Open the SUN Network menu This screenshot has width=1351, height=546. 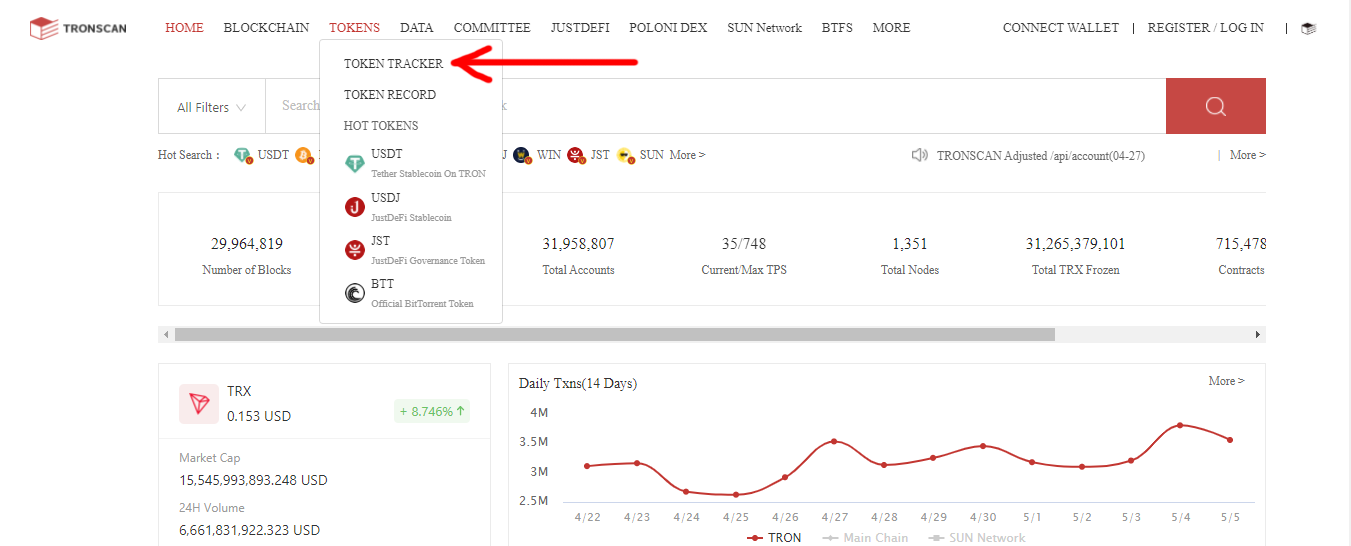764,28
